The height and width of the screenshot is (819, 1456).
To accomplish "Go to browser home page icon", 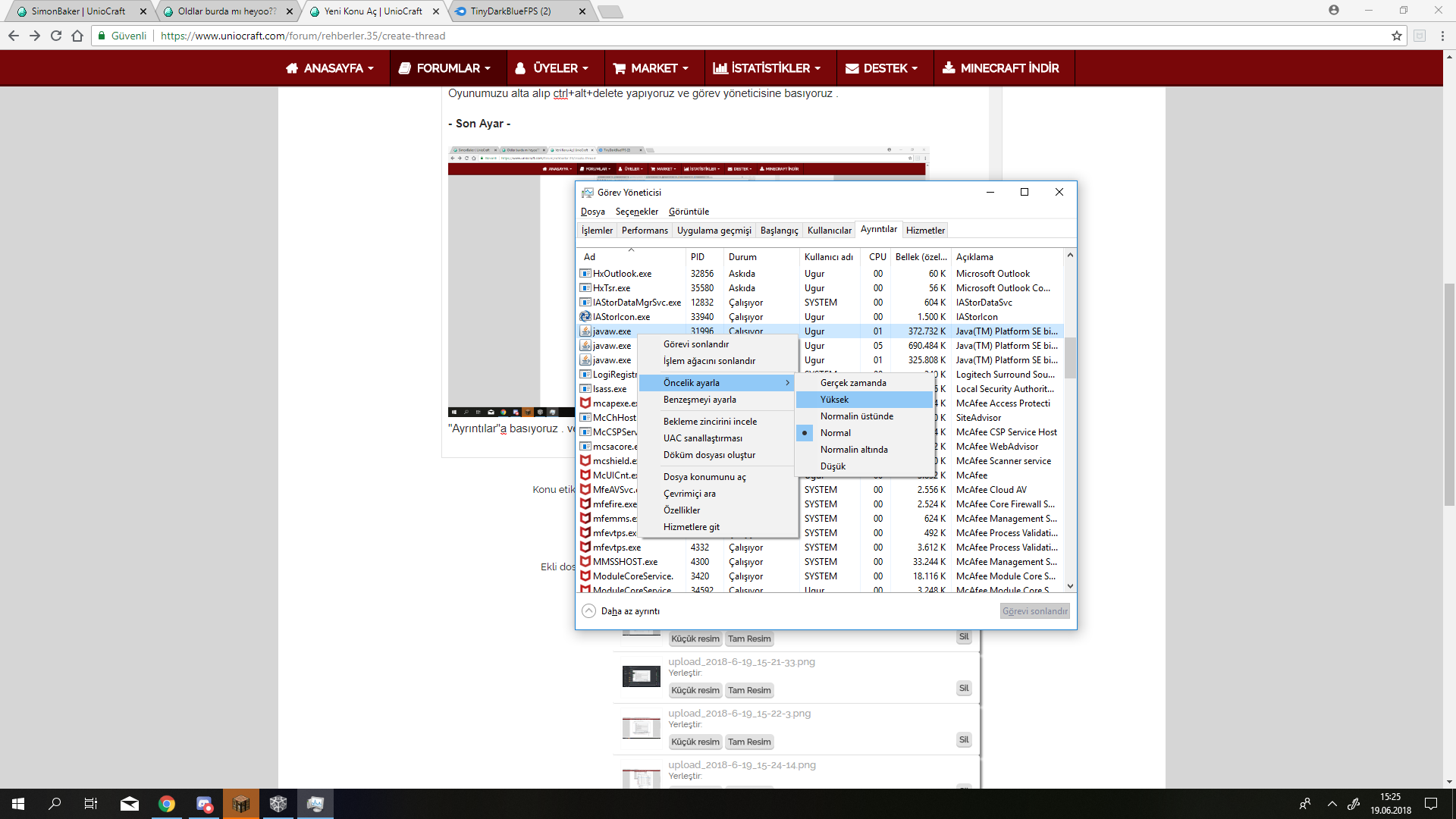I will (77, 36).
